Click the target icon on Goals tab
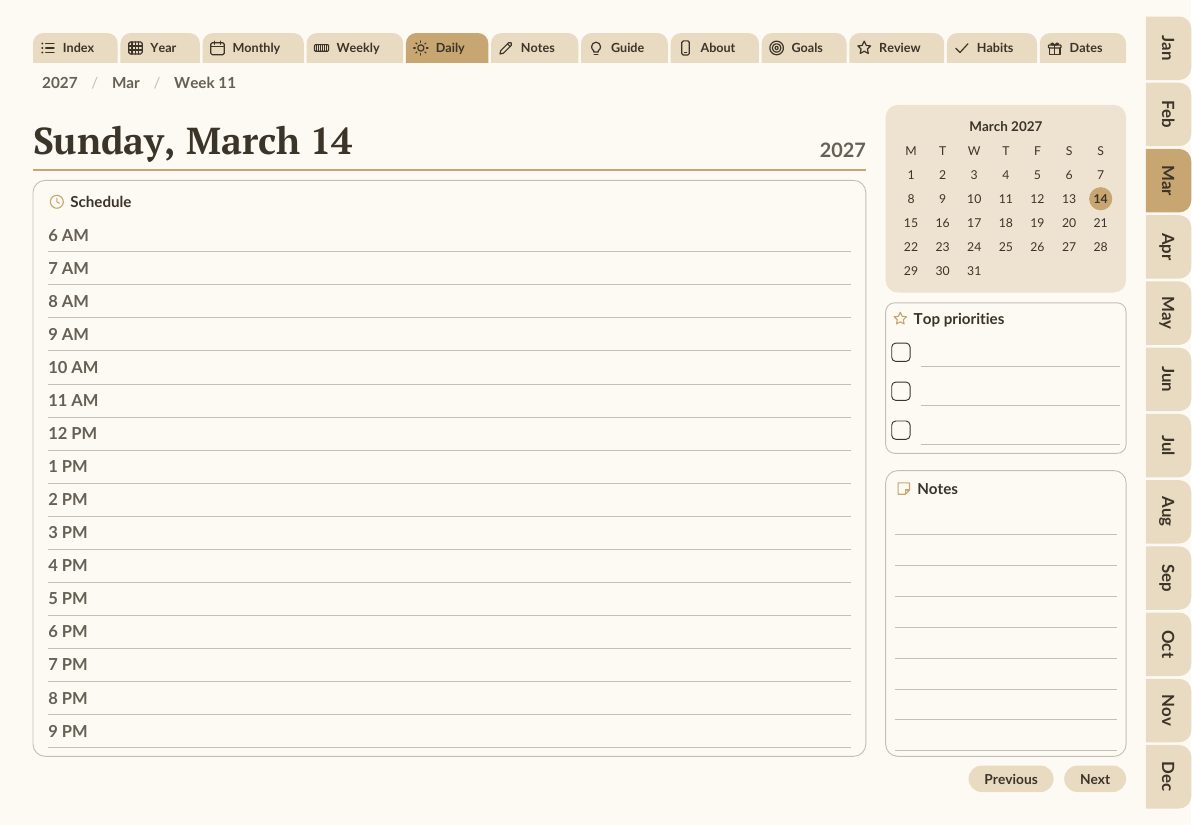1192x825 pixels. coord(776,48)
